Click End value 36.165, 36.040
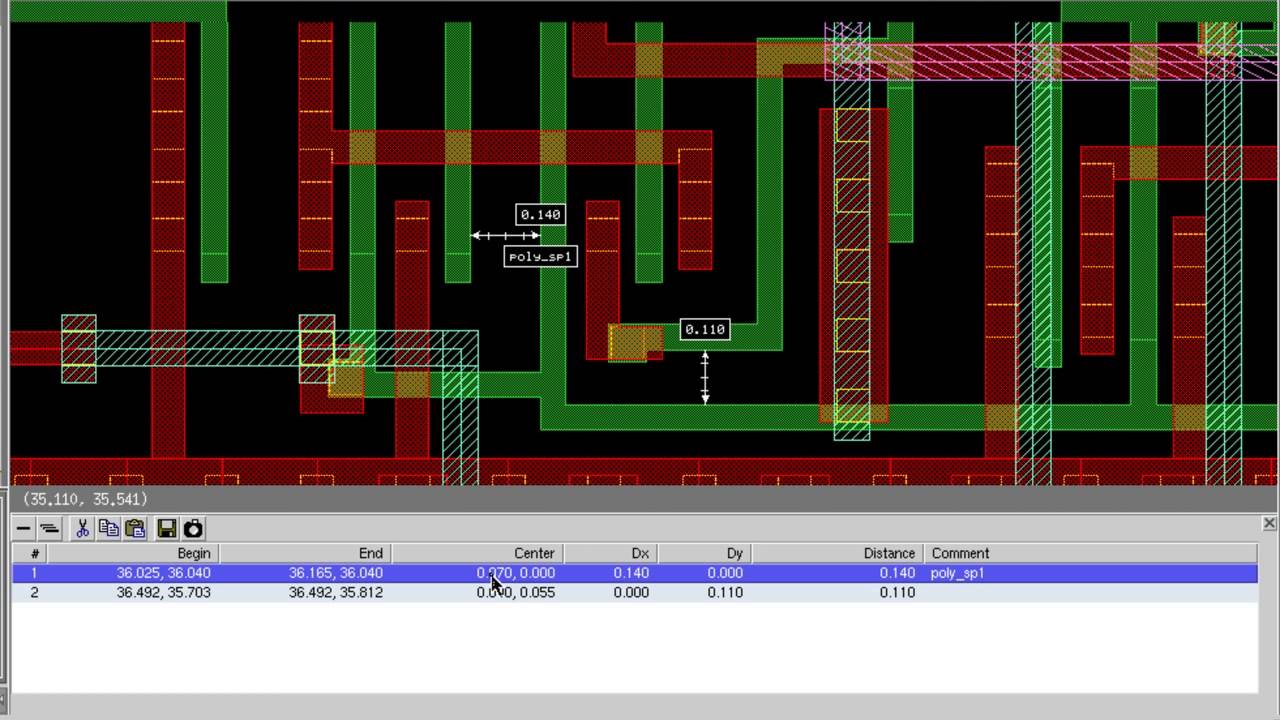 click(x=336, y=573)
